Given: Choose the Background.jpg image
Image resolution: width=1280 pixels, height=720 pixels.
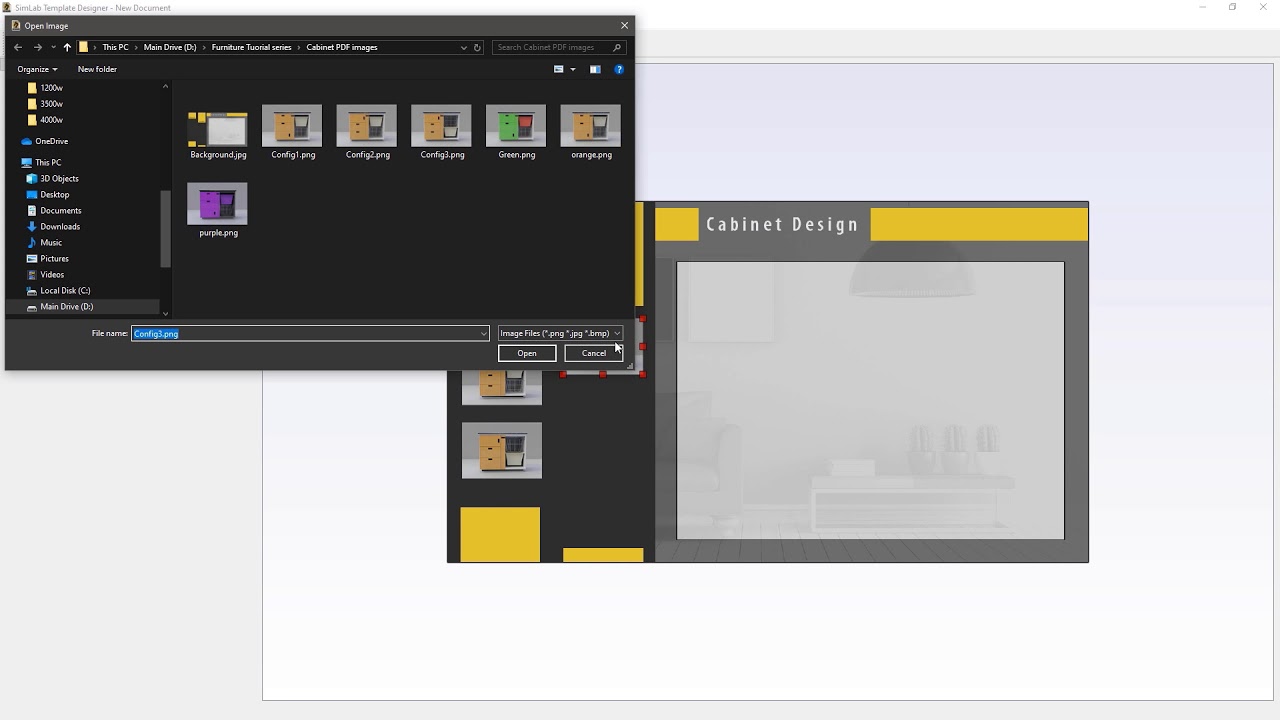Looking at the screenshot, I should pos(218,132).
